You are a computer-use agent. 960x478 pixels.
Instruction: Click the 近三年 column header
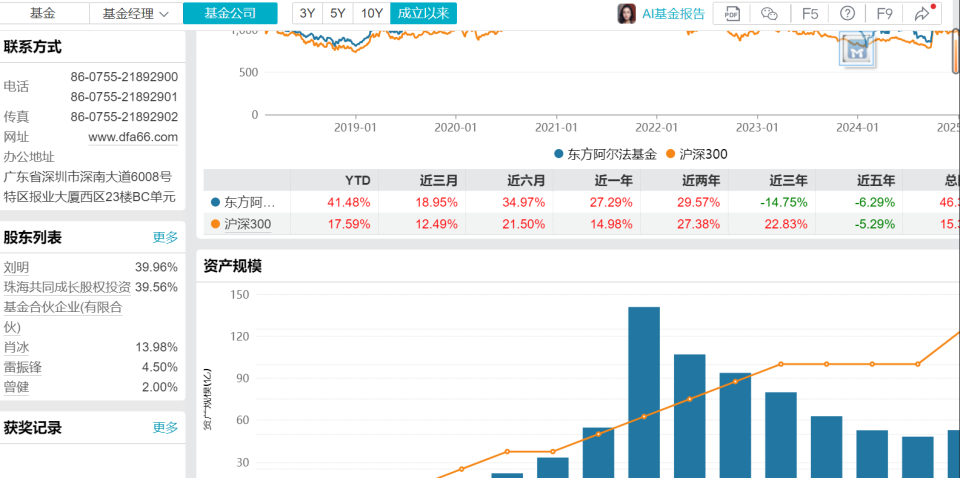[x=789, y=181]
